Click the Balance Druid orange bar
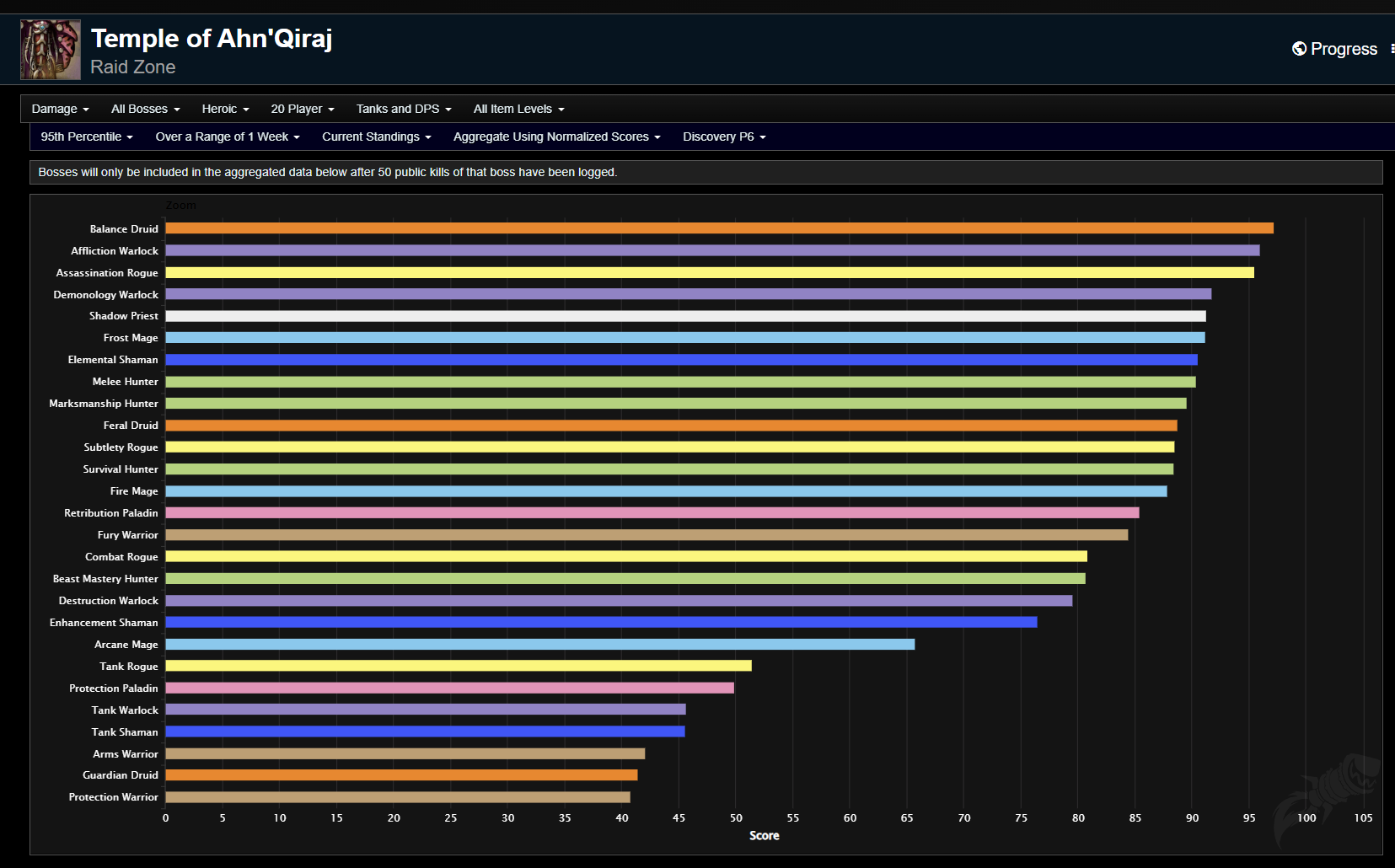The image size is (1395, 868). (x=719, y=228)
